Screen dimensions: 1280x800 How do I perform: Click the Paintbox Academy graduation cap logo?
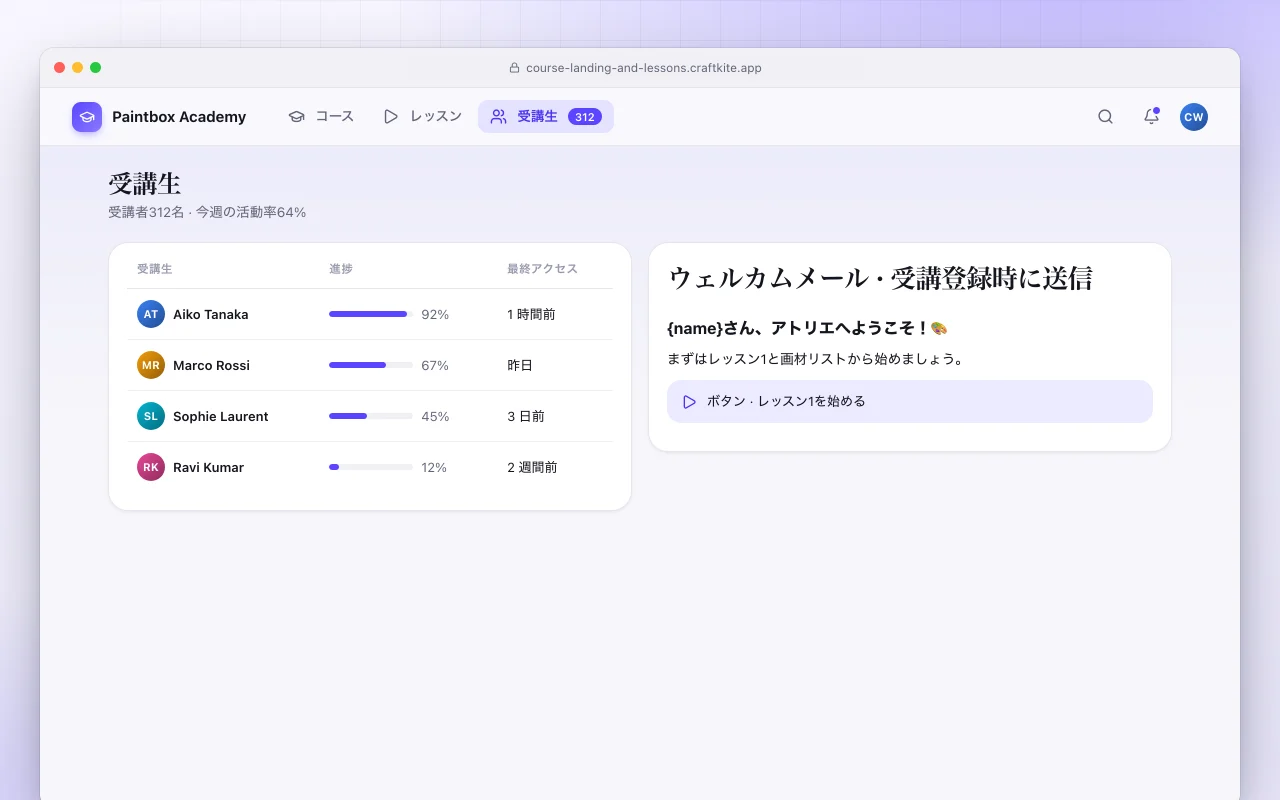(x=87, y=117)
